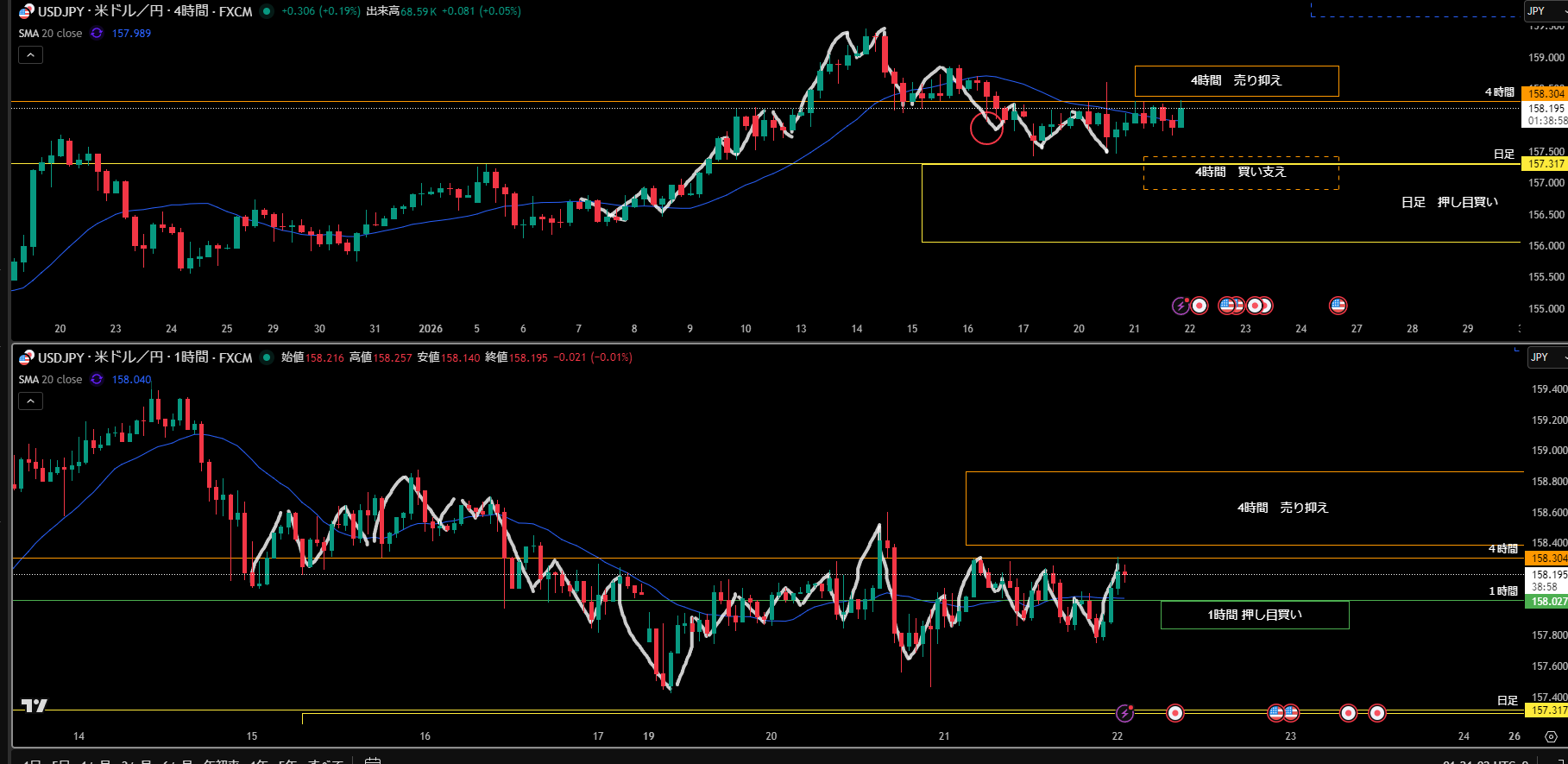Open rightmost US flag economic event, 4-hour chart

coord(1338,305)
